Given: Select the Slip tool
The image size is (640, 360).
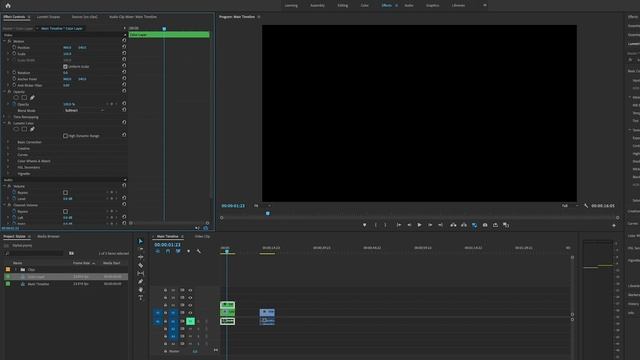Looking at the screenshot, I should click(x=141, y=273).
